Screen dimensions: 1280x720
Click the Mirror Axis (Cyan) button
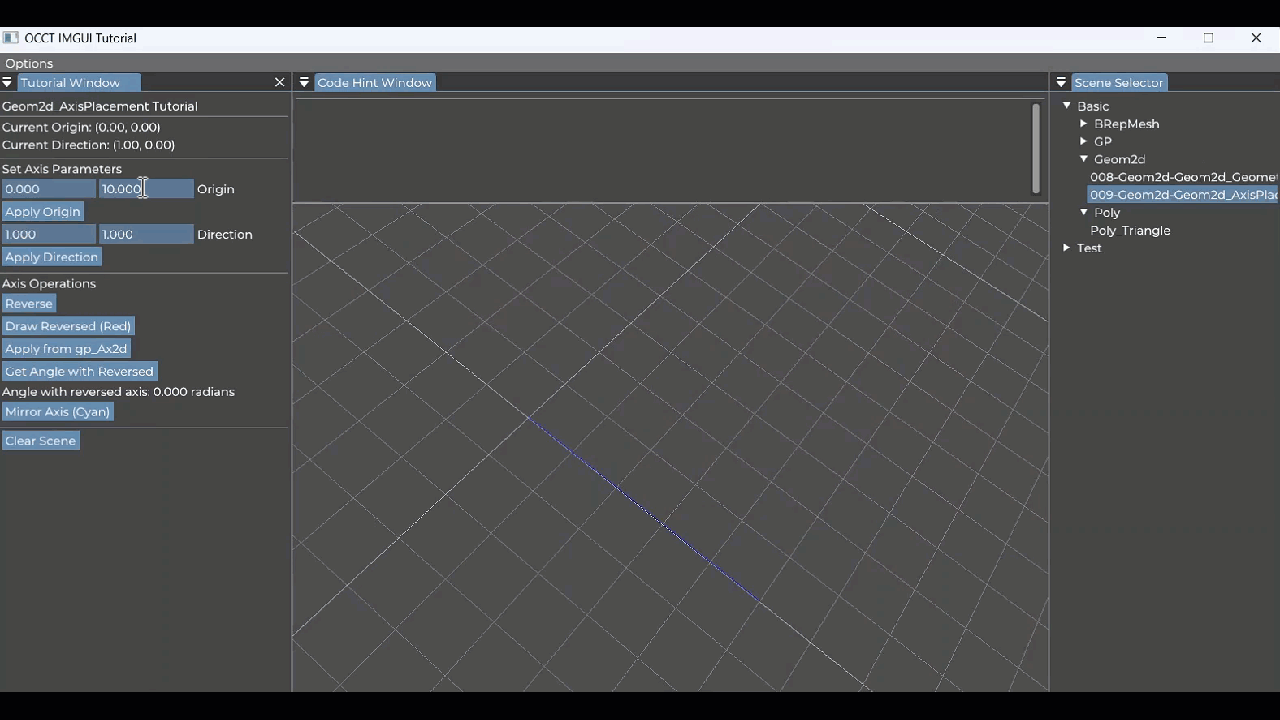click(57, 411)
